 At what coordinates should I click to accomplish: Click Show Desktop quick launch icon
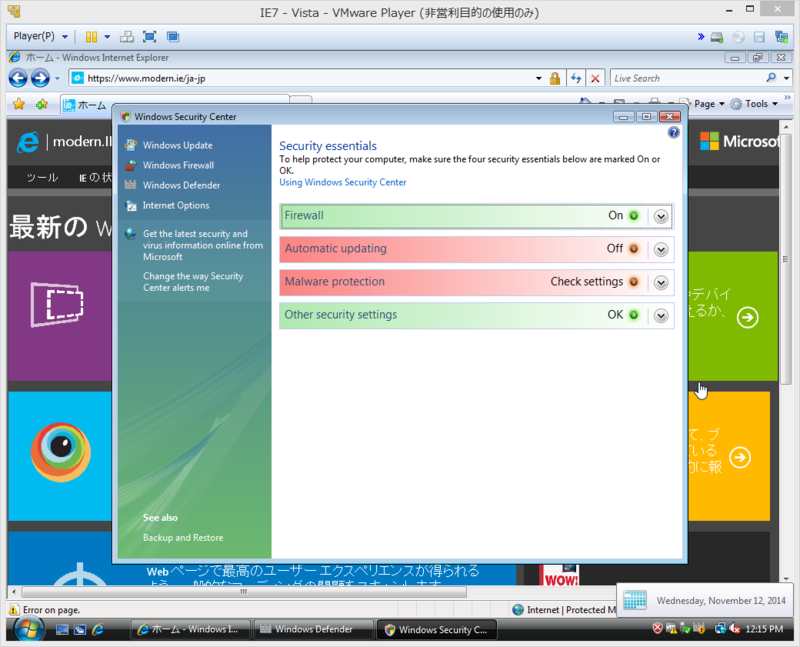(x=62, y=630)
